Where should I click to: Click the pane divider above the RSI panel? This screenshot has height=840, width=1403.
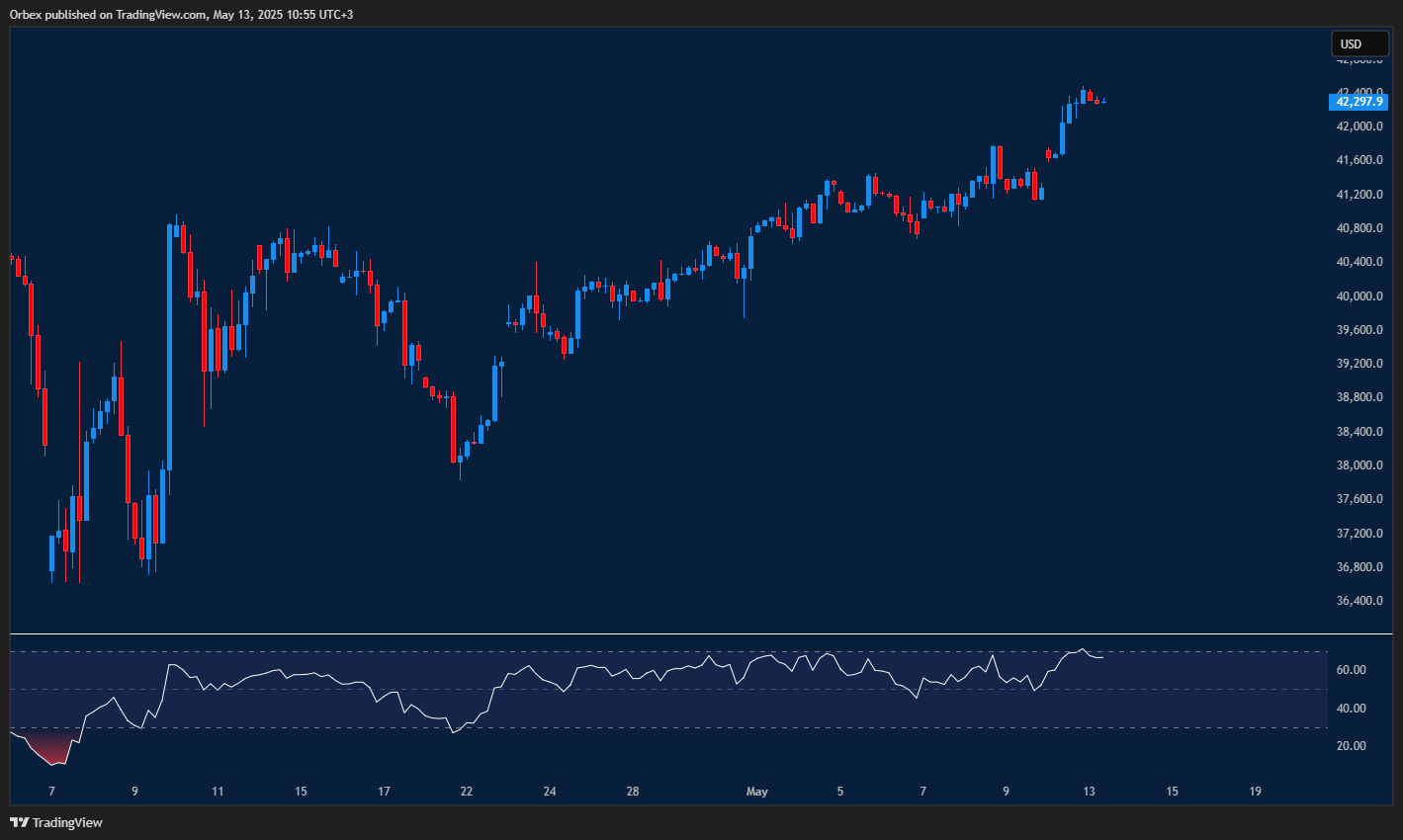tap(692, 633)
